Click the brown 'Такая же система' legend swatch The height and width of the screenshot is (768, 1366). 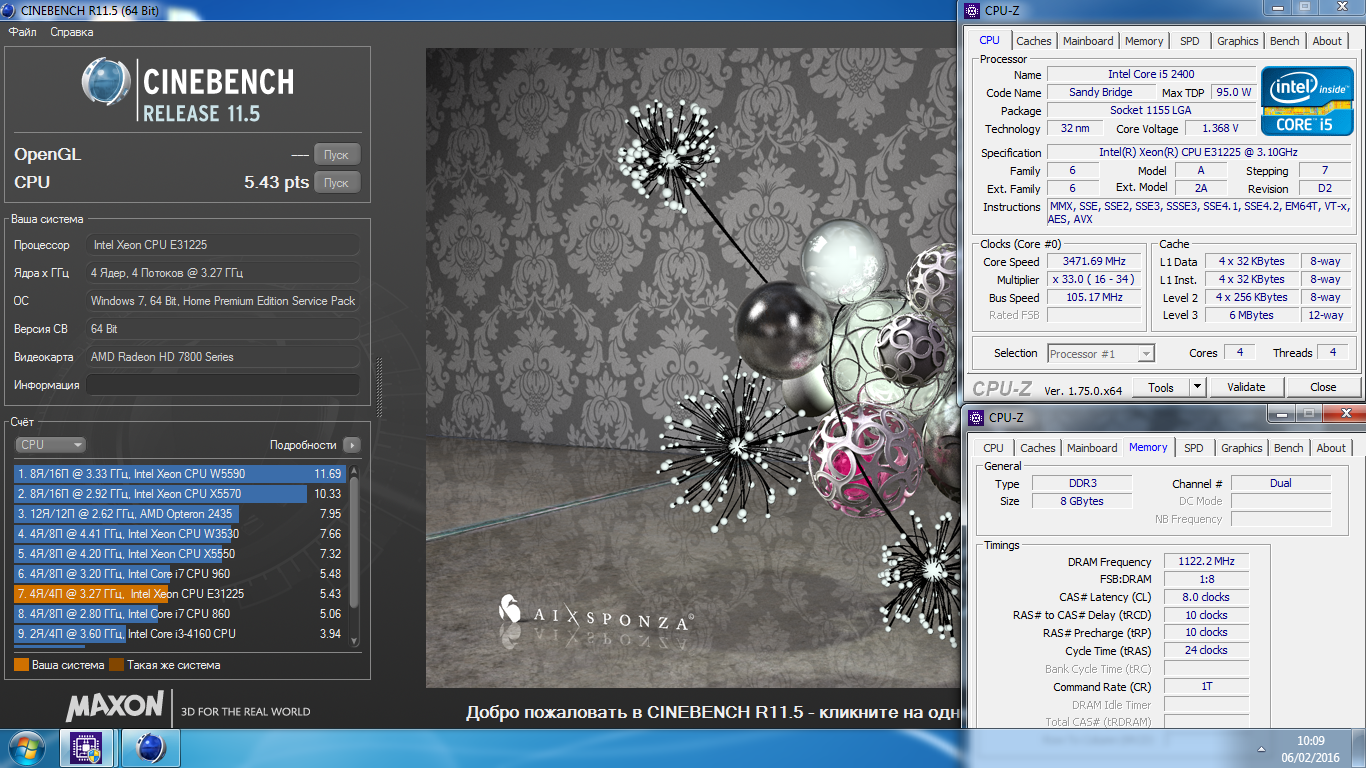116,665
